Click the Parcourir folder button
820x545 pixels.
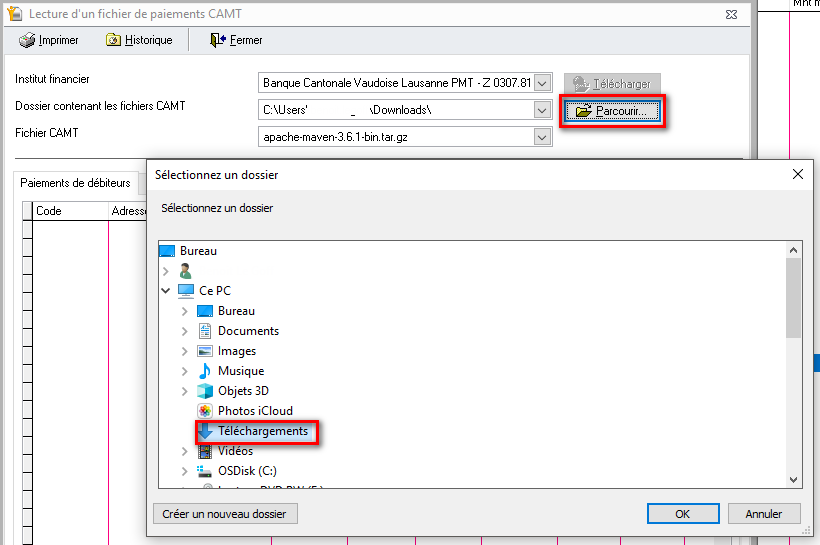click(612, 111)
